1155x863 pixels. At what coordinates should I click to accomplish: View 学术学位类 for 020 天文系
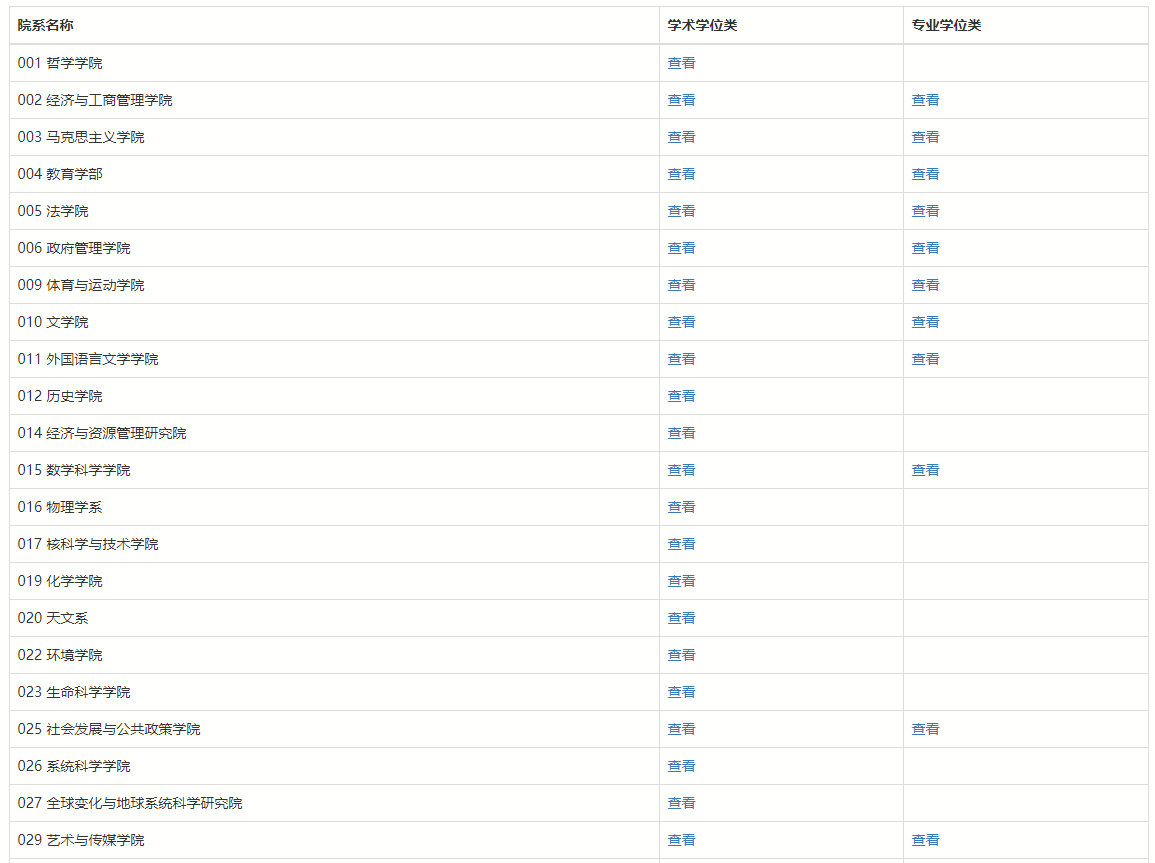click(x=681, y=618)
